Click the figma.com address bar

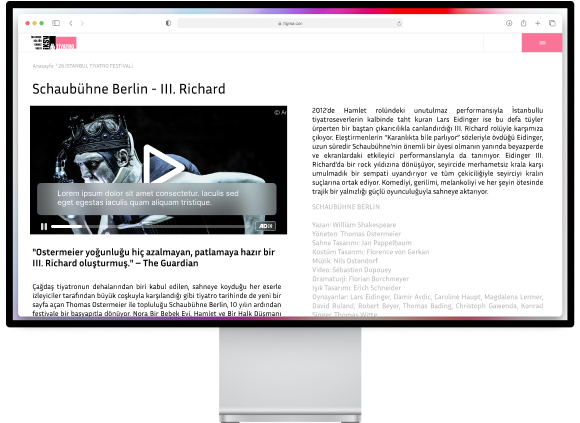click(x=290, y=23)
